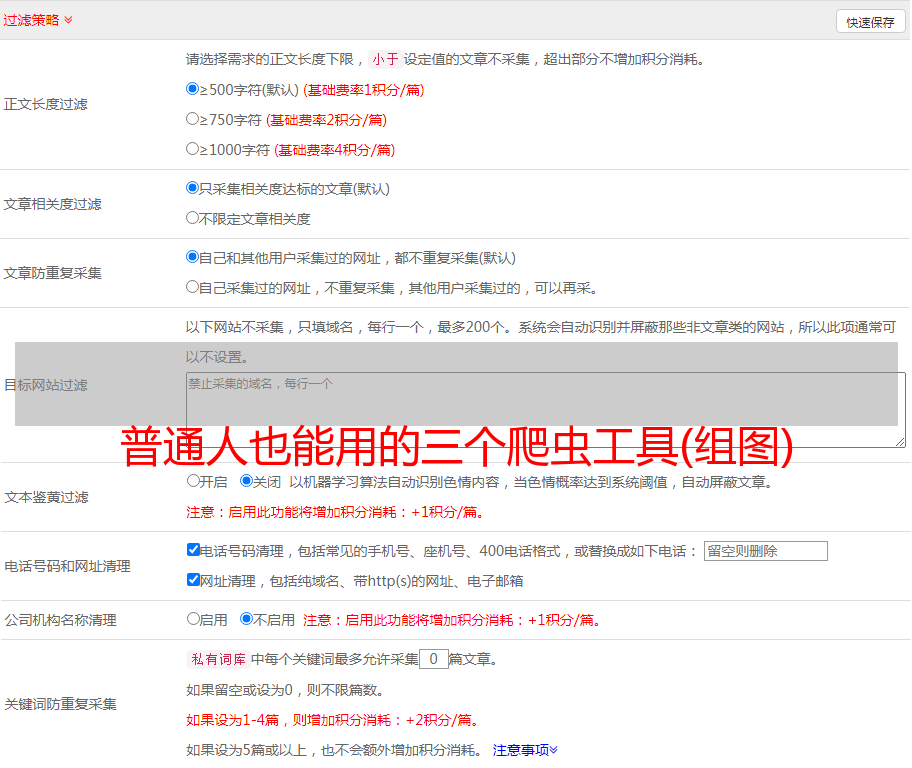912x768 pixels.
Task: Select 只采集相关度达标的文章 radio option
Action: click(x=193, y=188)
